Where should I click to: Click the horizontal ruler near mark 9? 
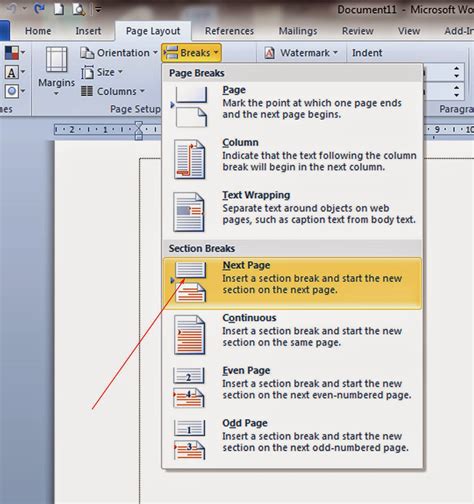tap(437, 129)
